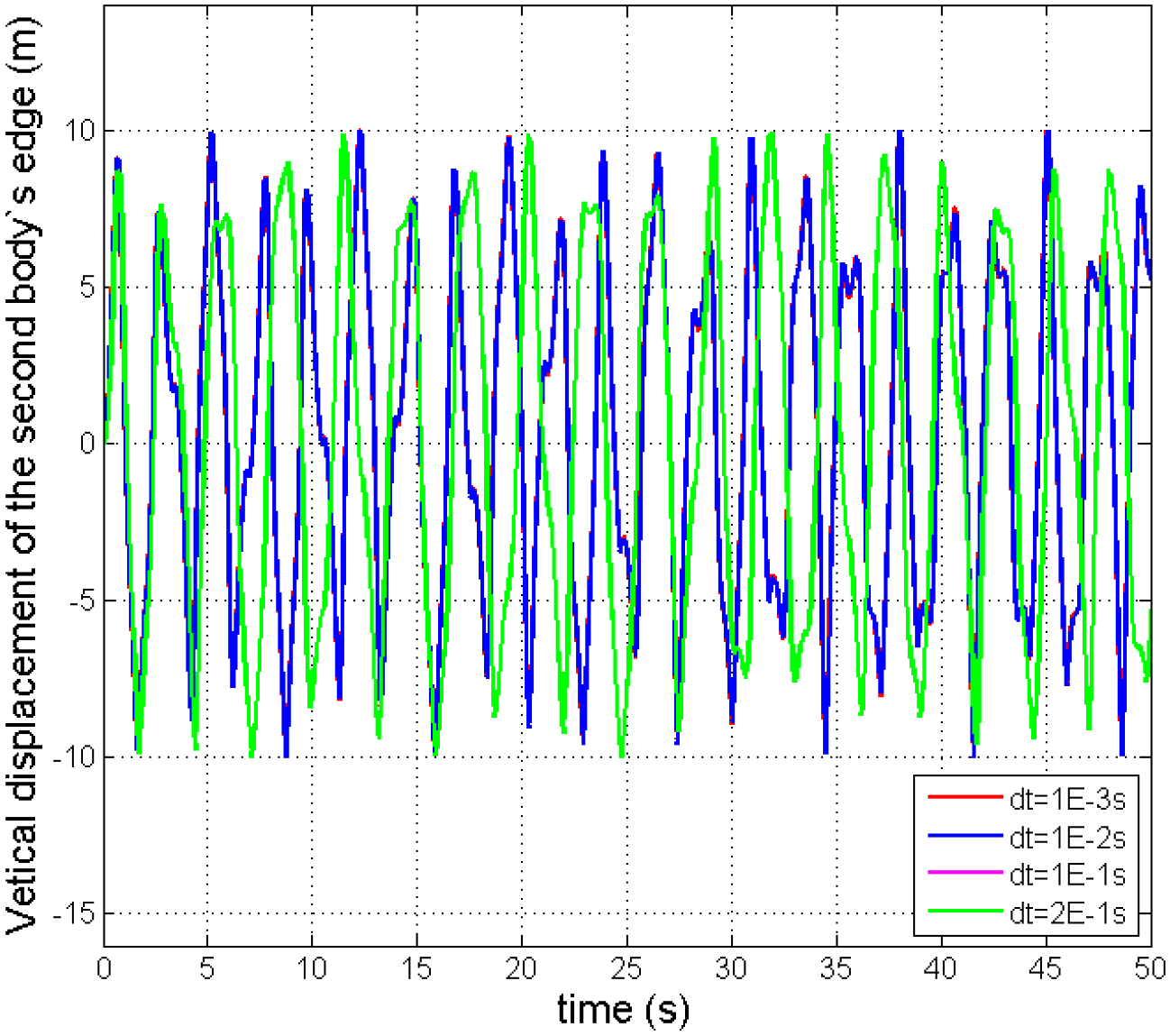Click the red line sample in legend
Image resolution: width=1170 pixels, height=1036 pixels.
(964, 798)
